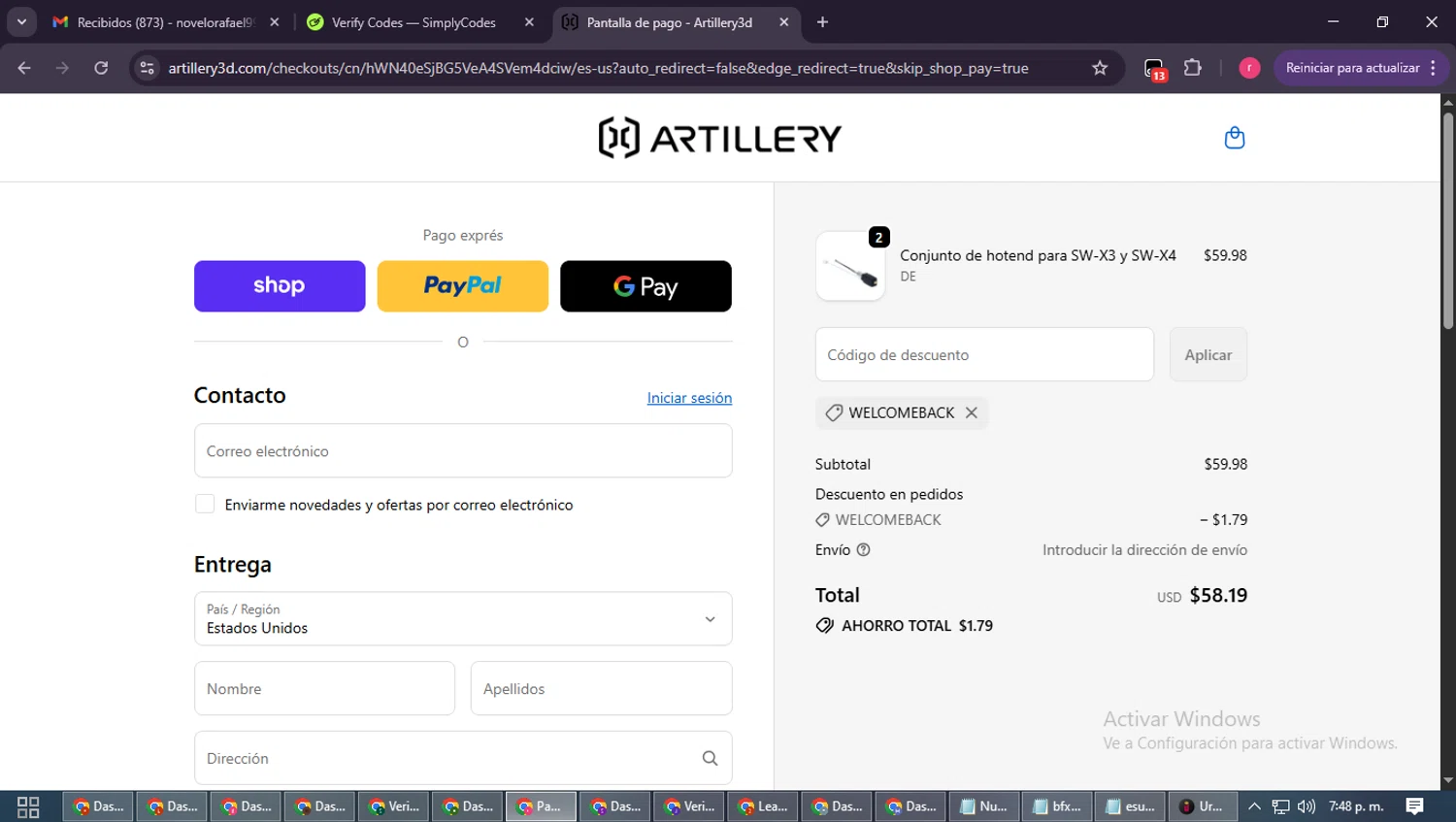Click the browser address bar URL
Image resolution: width=1456 pixels, height=822 pixels.
598,68
